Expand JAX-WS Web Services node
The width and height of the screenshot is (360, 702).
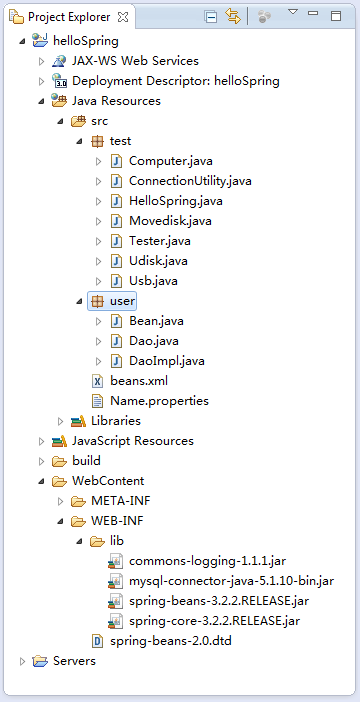41,61
